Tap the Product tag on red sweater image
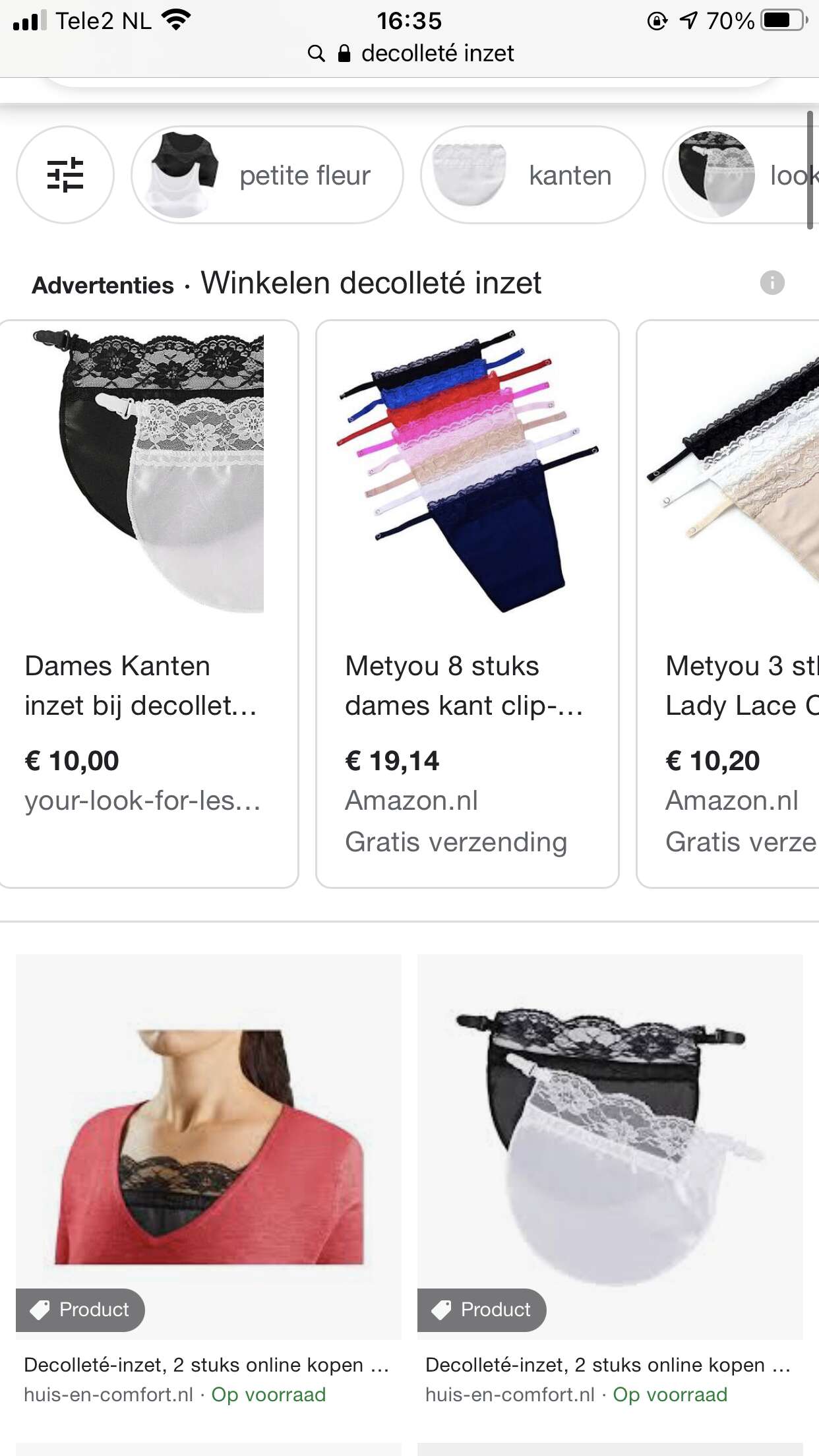The height and width of the screenshot is (1456, 819). 80,1310
